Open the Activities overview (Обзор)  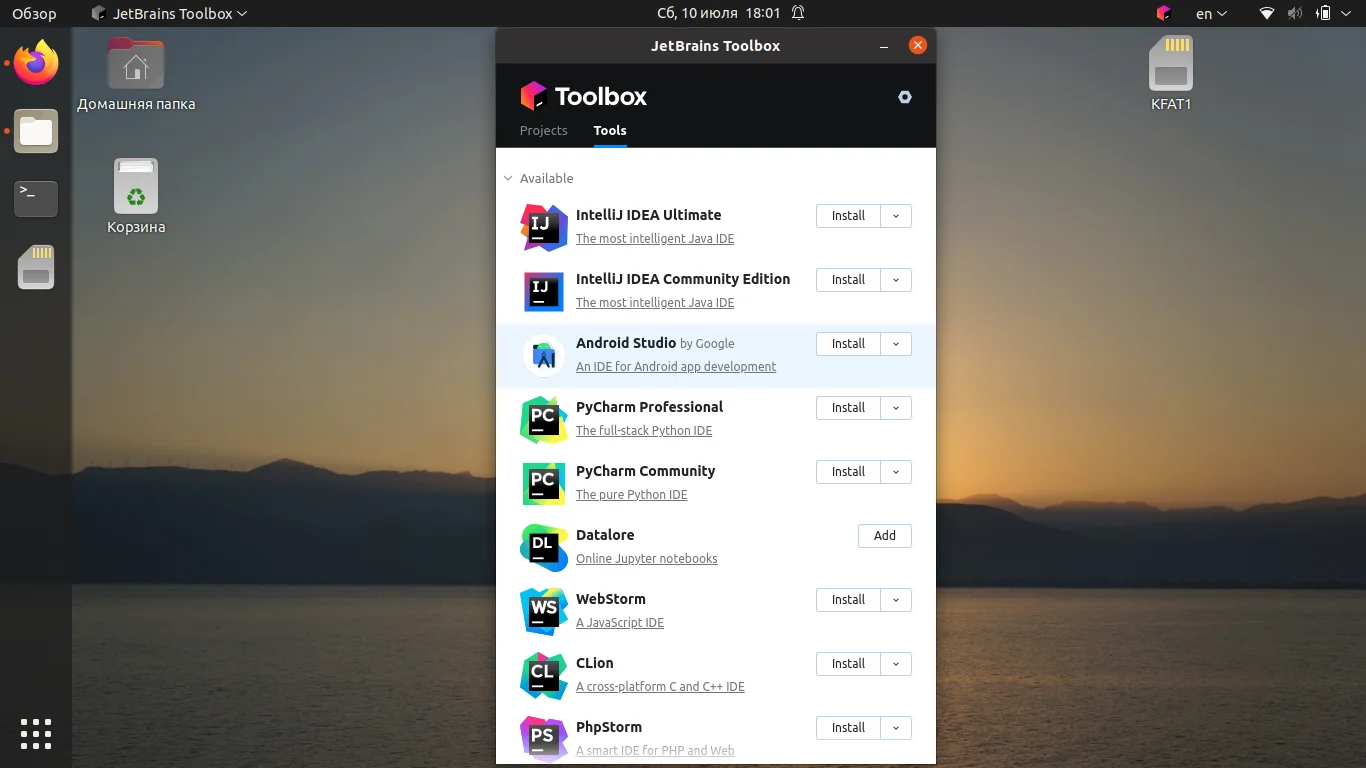pos(34,14)
